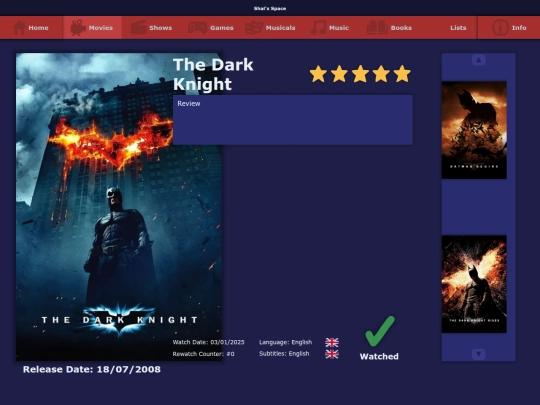Viewport: 540px width, 405px height.
Task: Open the Batman Begins poster thumbnail
Action: (474, 130)
